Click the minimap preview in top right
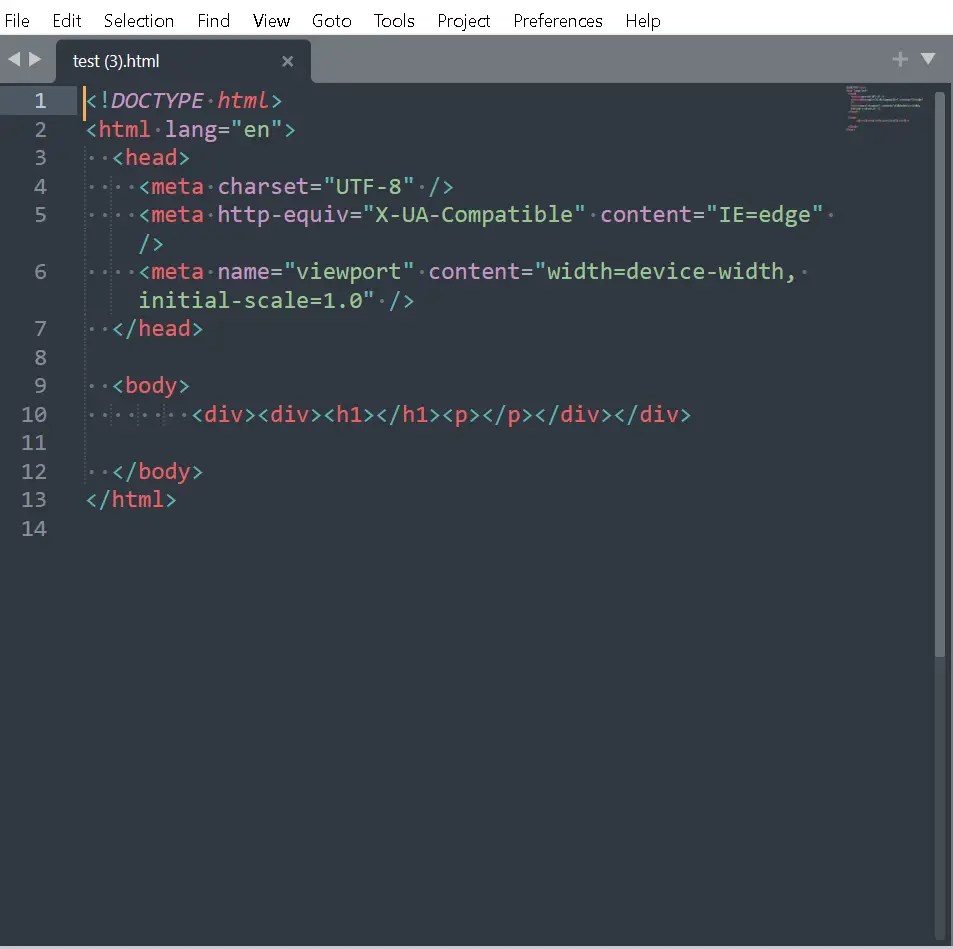 tap(880, 110)
